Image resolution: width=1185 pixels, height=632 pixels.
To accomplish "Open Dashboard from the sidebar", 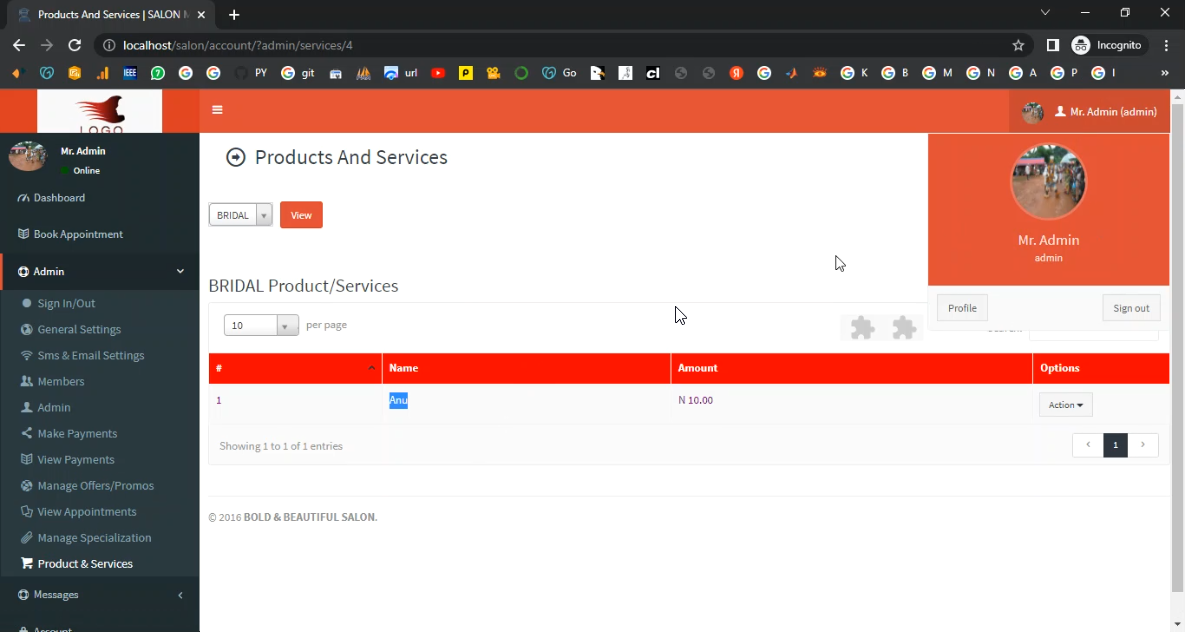I will point(59,198).
